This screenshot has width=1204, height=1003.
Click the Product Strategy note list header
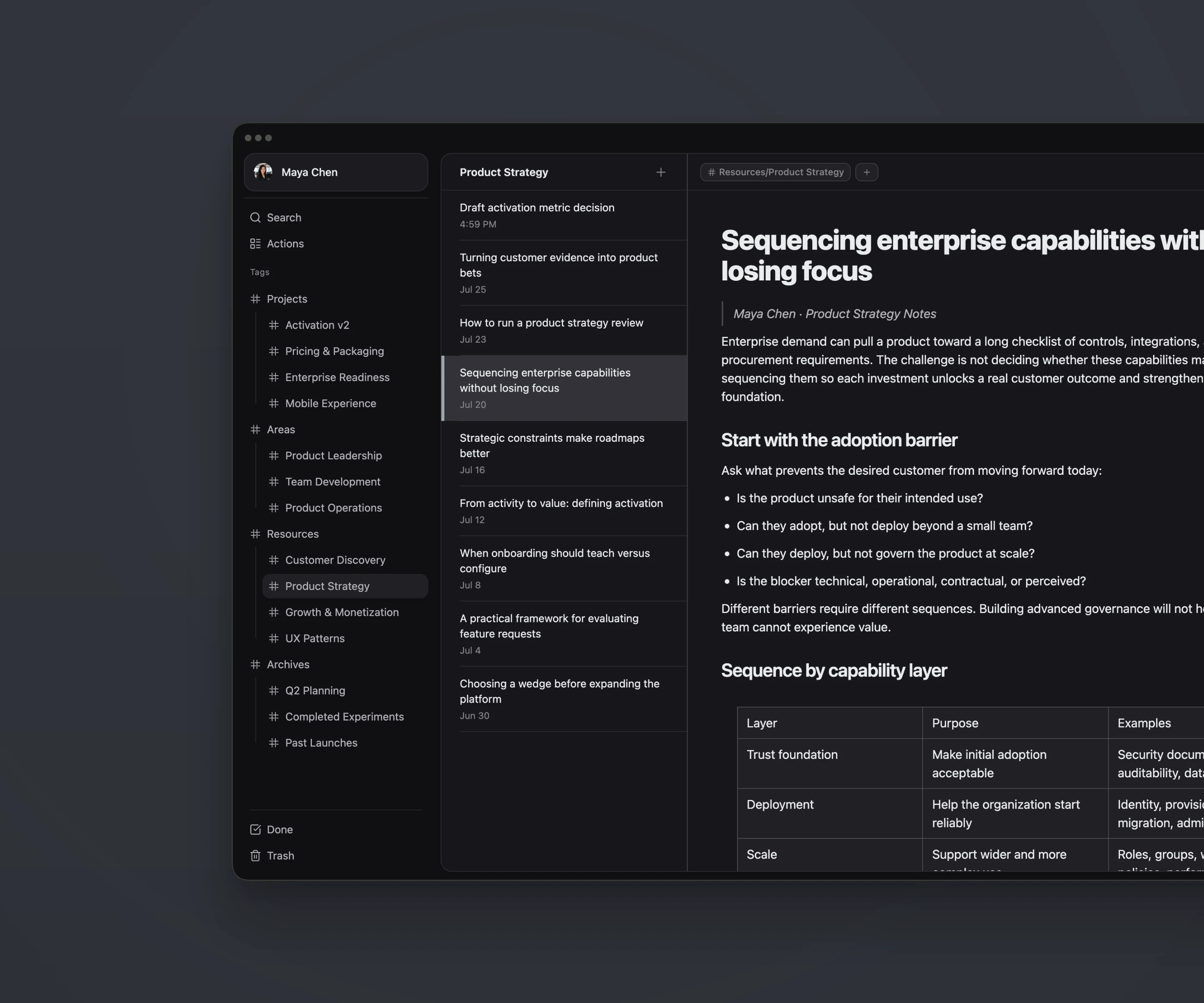[504, 172]
